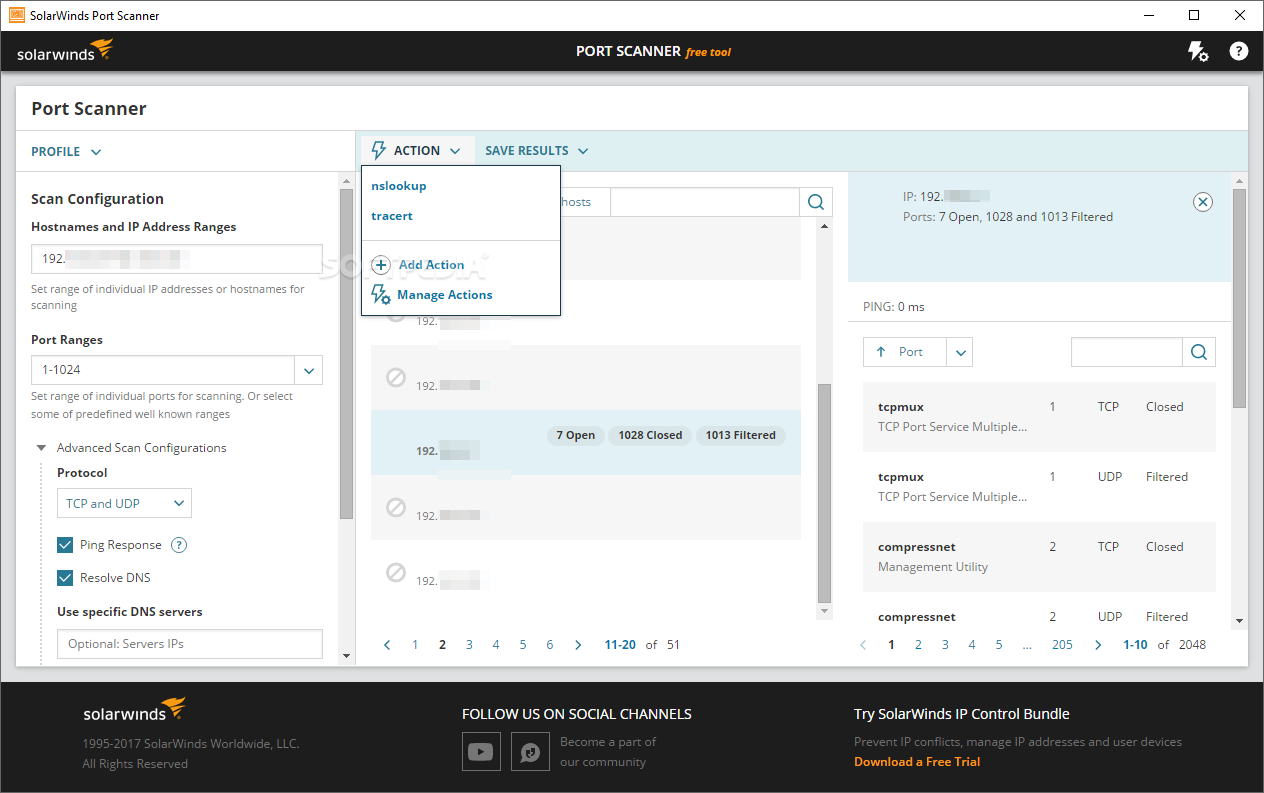Click the lightning bolt Action icon
This screenshot has height=793, width=1264.
click(x=378, y=151)
